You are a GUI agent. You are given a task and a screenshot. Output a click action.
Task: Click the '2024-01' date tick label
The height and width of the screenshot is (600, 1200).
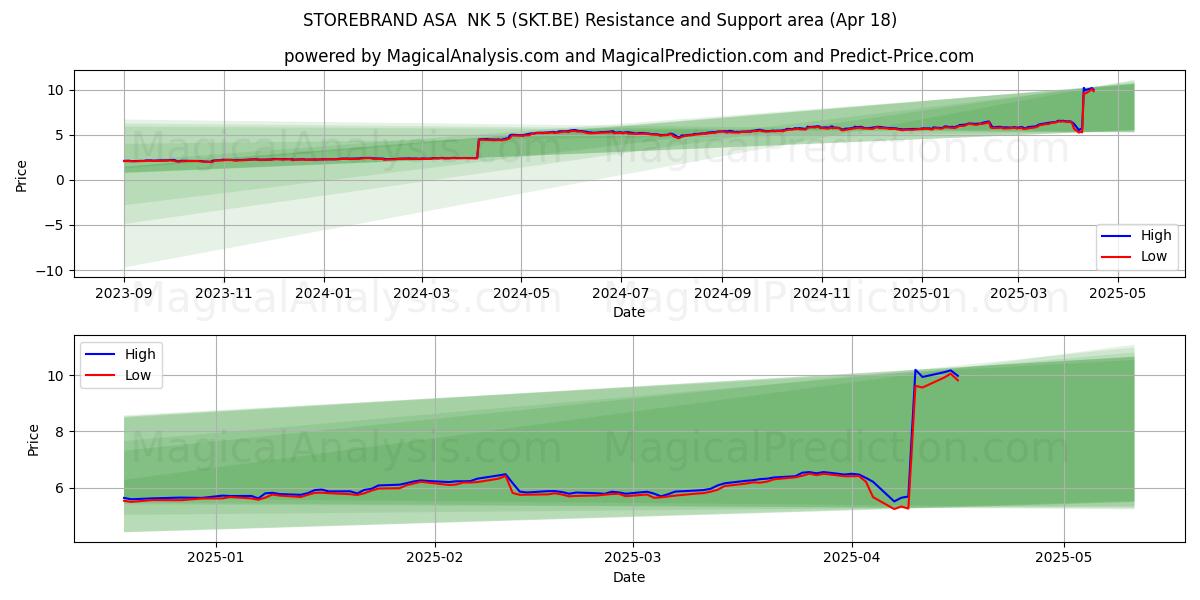click(323, 295)
